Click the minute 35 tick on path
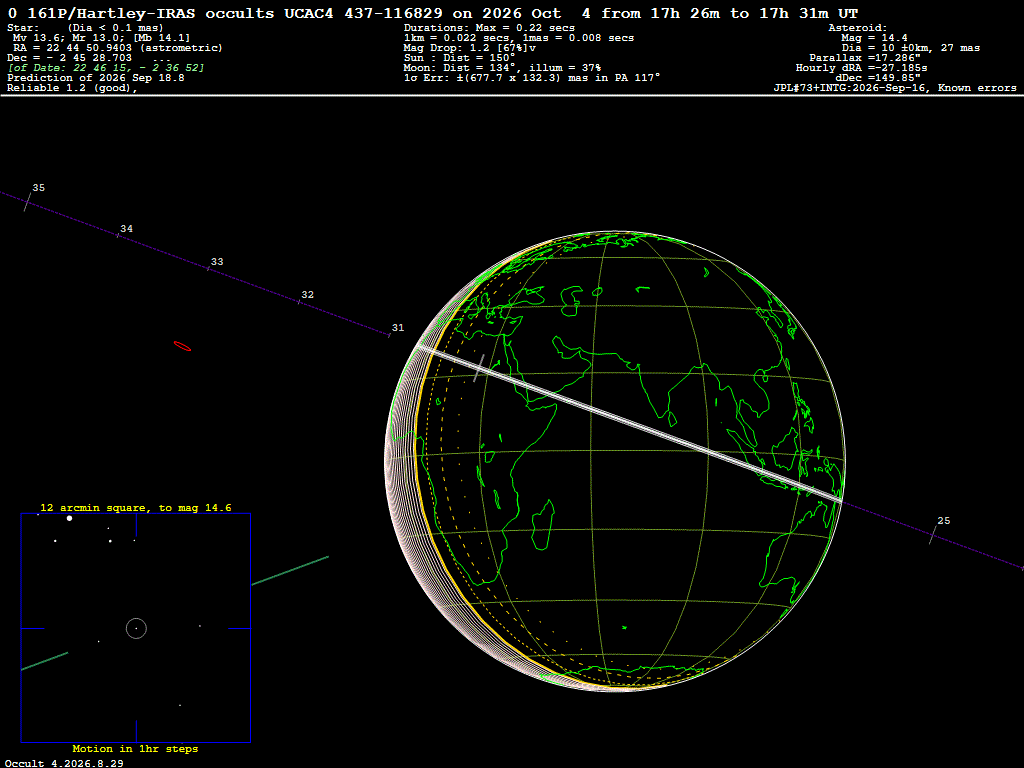This screenshot has height=768, width=1024. tap(27, 202)
